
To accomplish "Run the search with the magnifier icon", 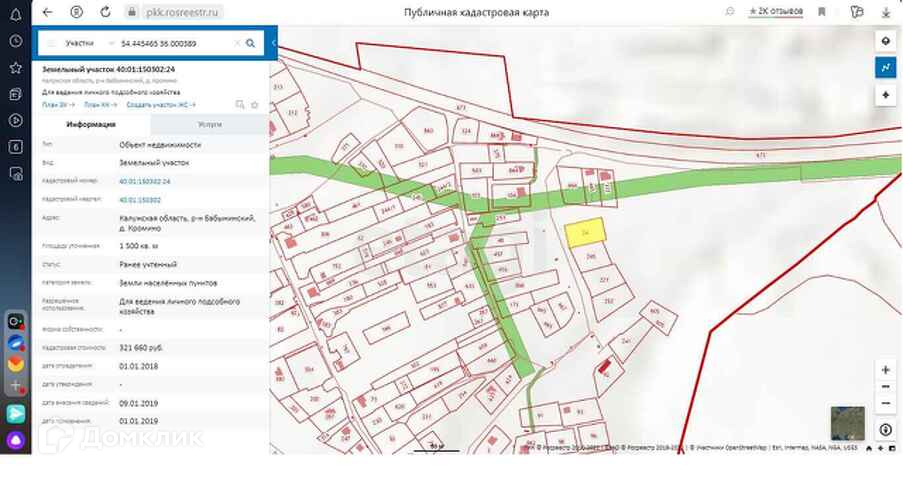I will (251, 43).
